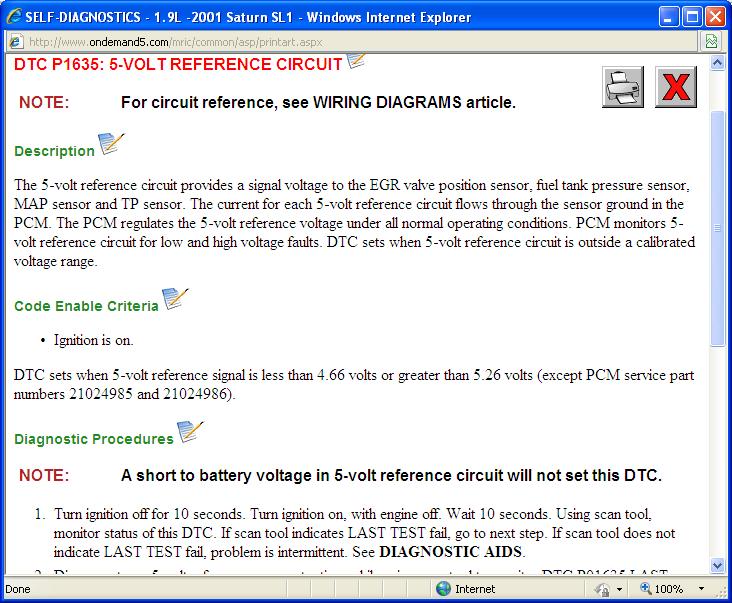Minimize the Internet Explorer window
The width and height of the screenshot is (732, 603).
point(669,17)
